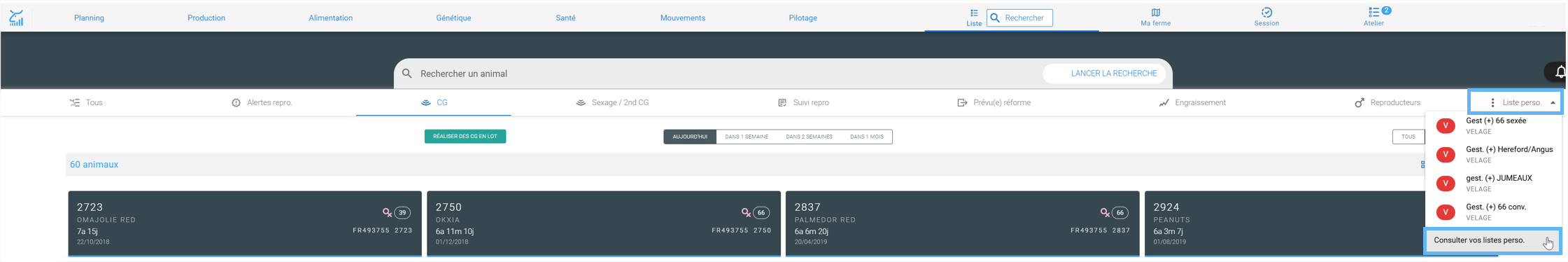1568x262 pixels.
Task: Open the Pilotage menu
Action: pos(803,18)
